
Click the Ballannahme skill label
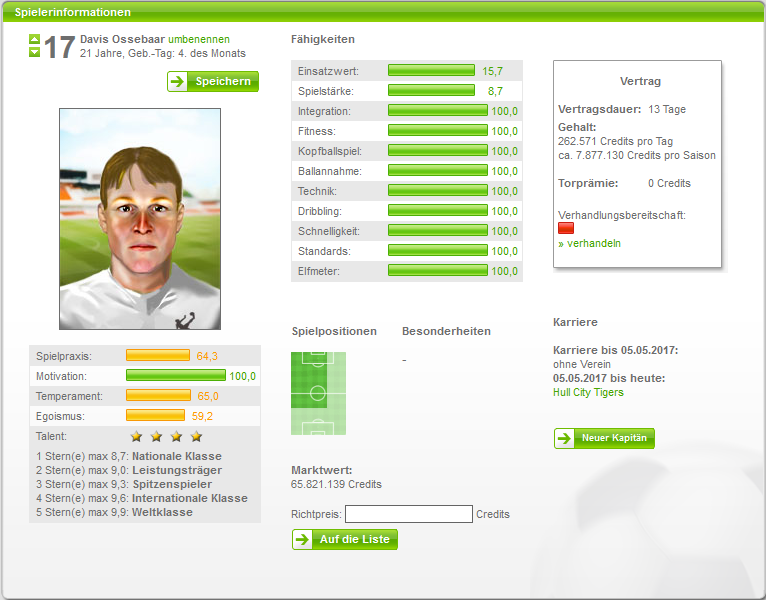[x=330, y=171]
